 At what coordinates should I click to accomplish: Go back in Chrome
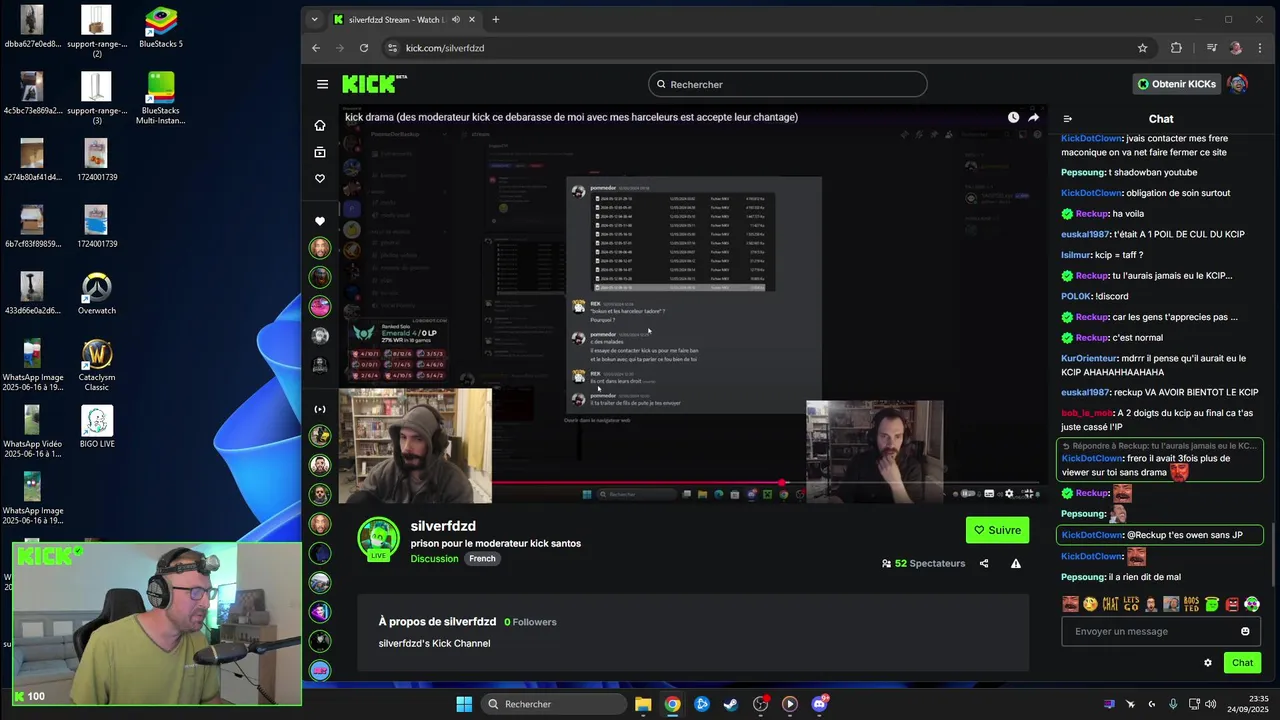click(316, 48)
